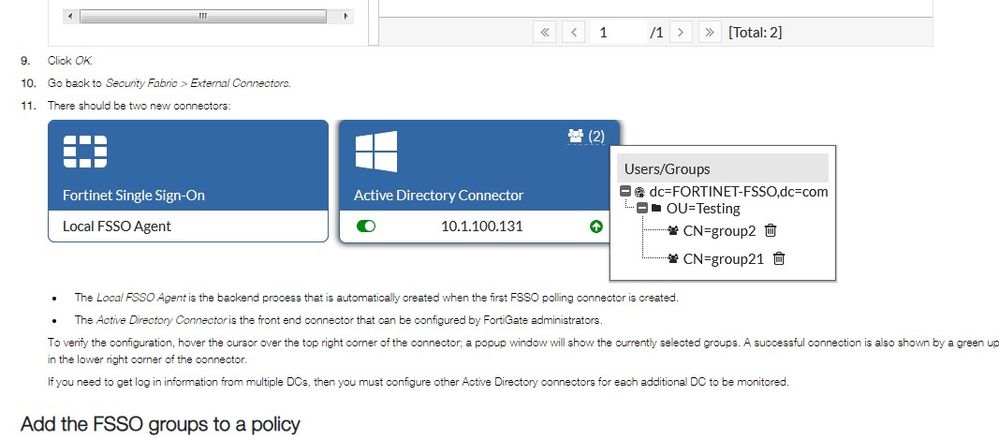Select the CN=group2 entry
Image resolution: width=999 pixels, height=438 pixels.
719,231
